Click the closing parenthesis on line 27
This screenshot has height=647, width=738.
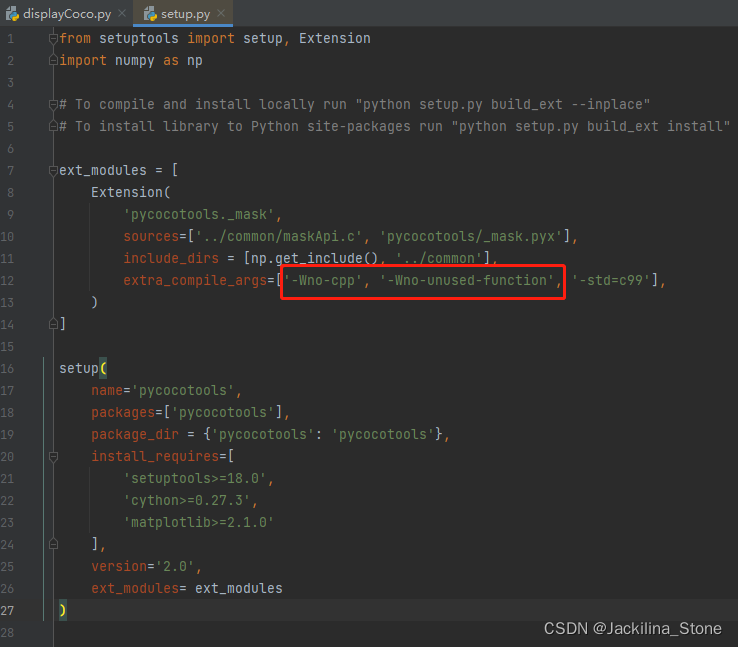coord(63,610)
